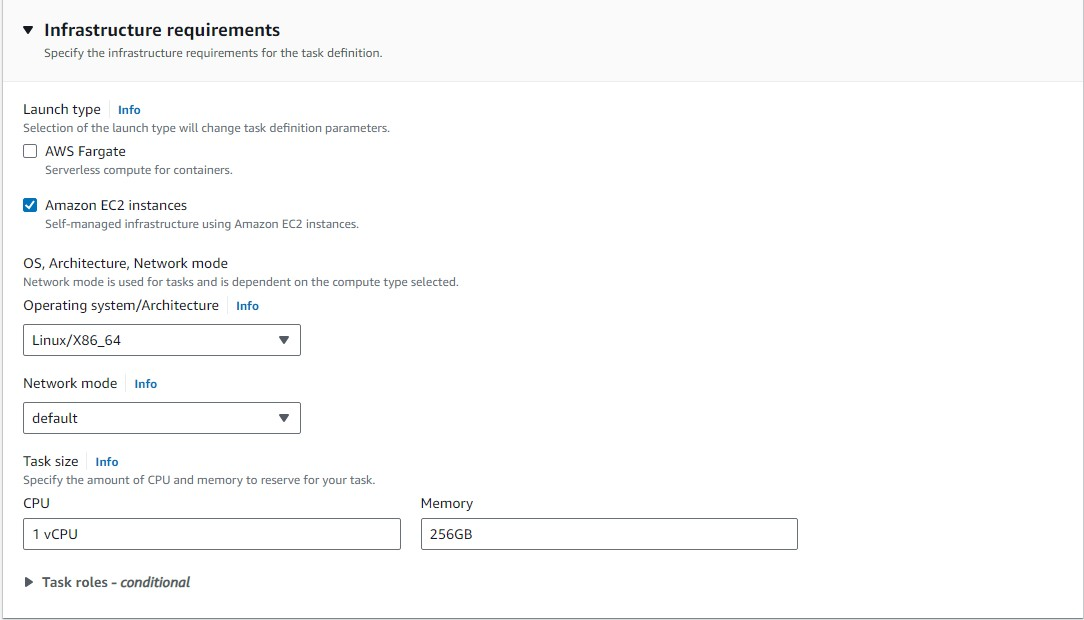Viewport: 1084px width, 620px height.
Task: Enable the AWS Fargate launch type
Action: [29, 151]
